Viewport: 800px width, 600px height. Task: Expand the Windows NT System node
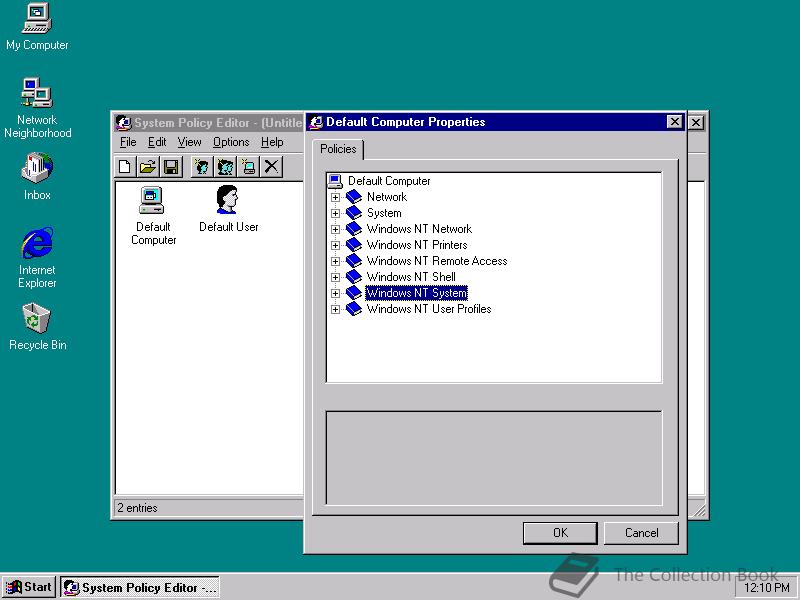[335, 293]
